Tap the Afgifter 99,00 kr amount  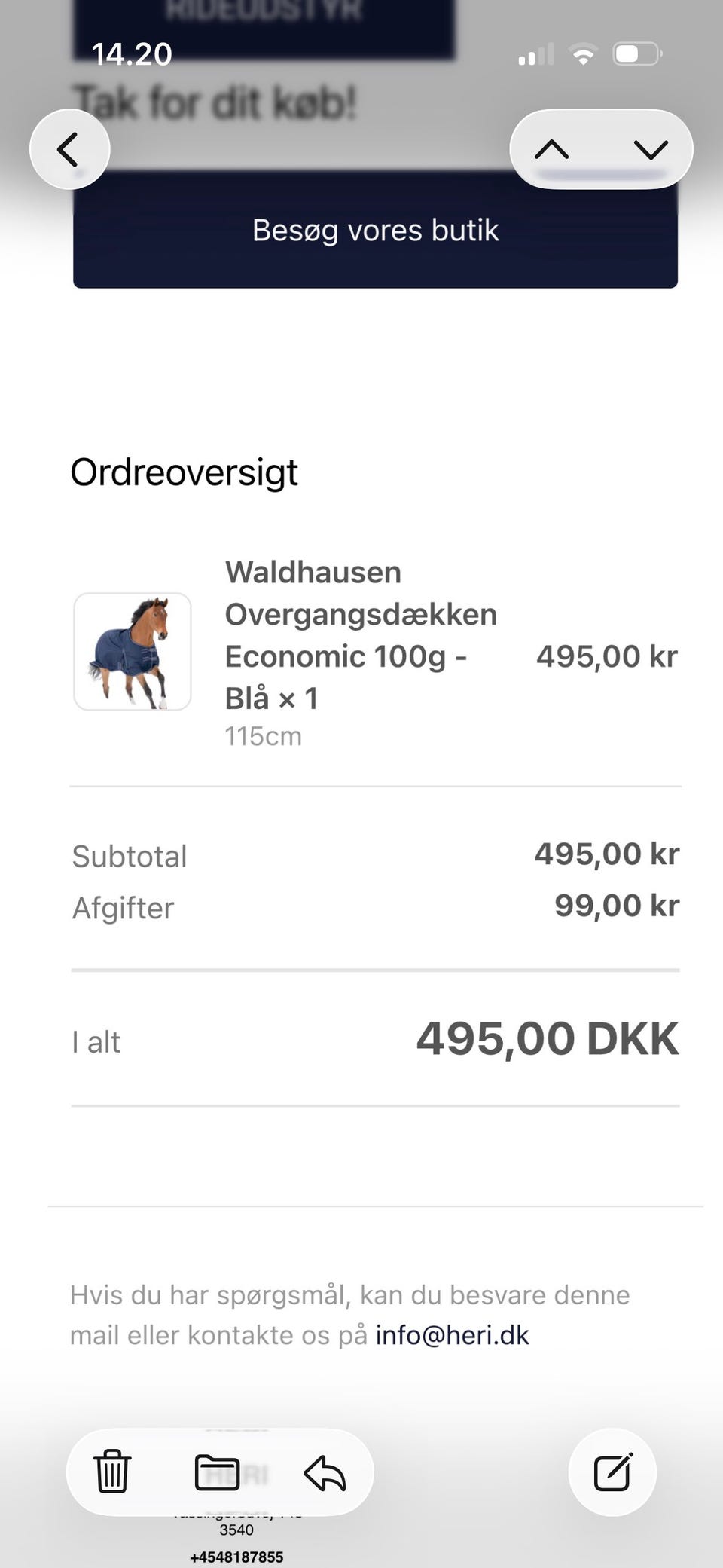coord(617,906)
